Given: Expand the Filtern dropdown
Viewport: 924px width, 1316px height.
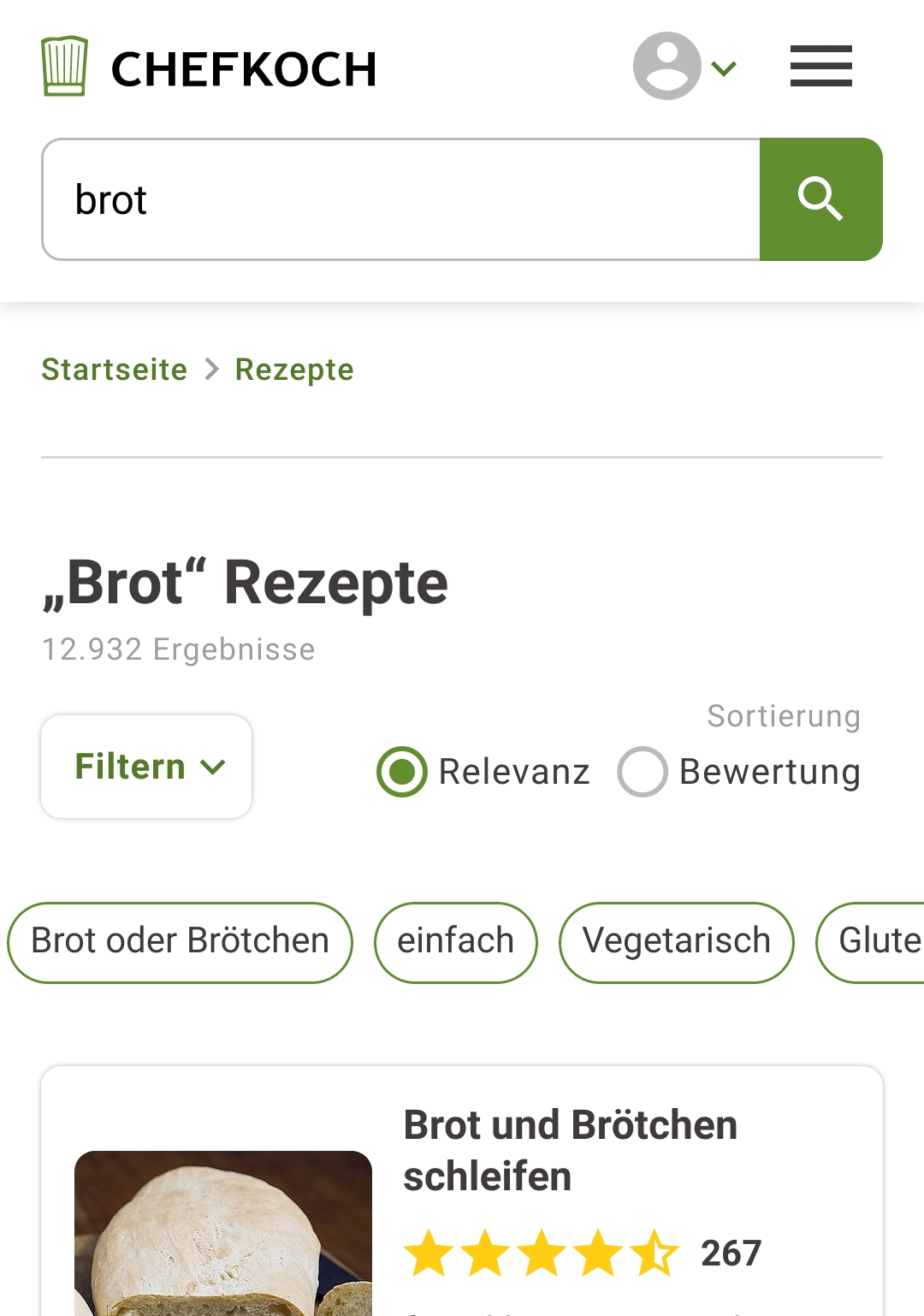Looking at the screenshot, I should pos(146,767).
